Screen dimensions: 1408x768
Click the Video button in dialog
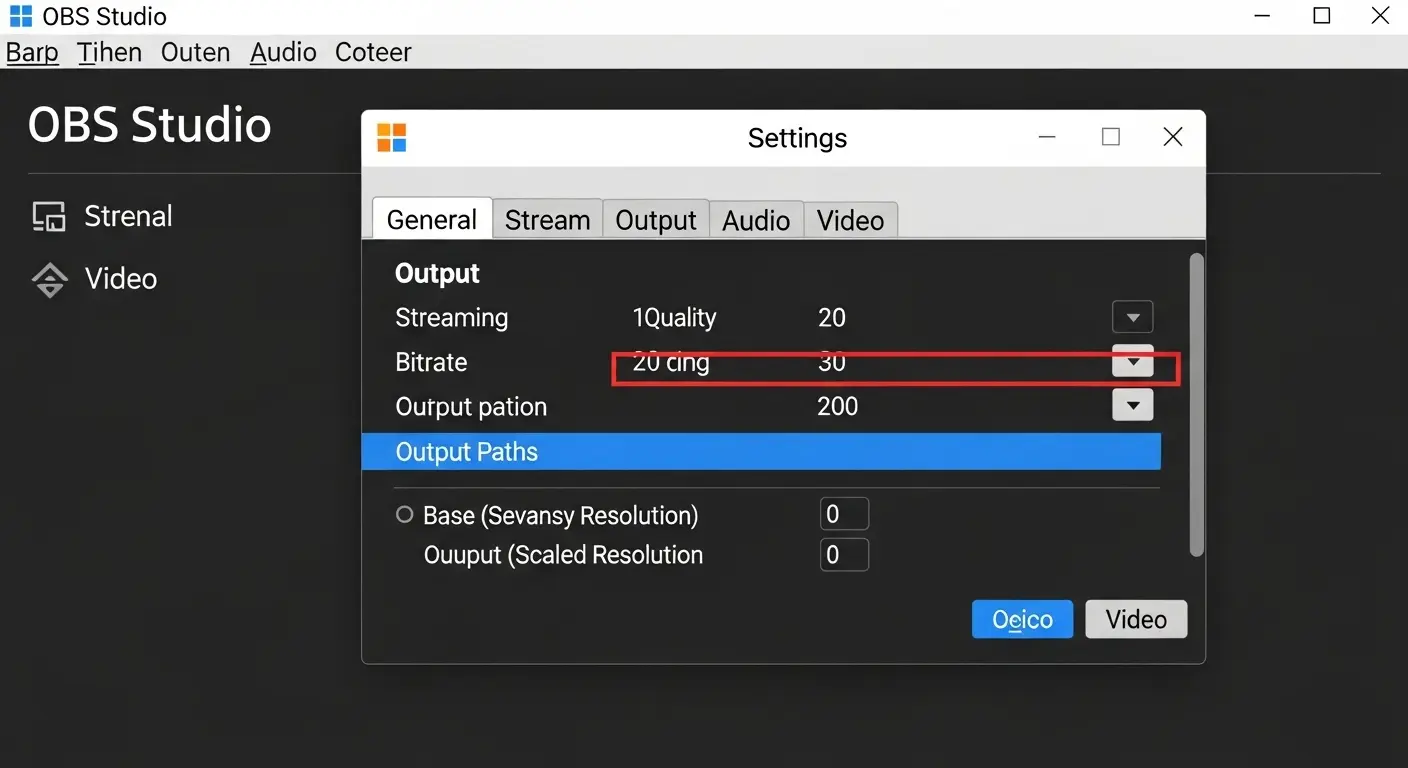(1136, 619)
